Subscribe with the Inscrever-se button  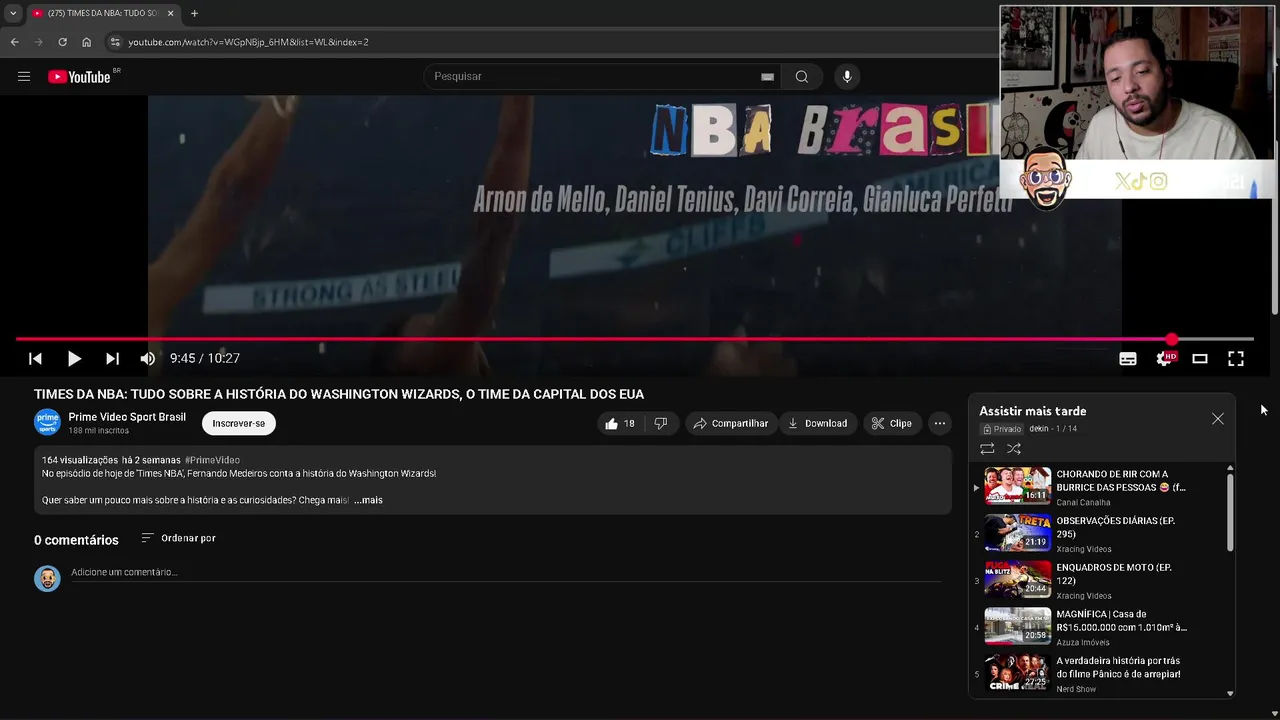click(x=239, y=423)
